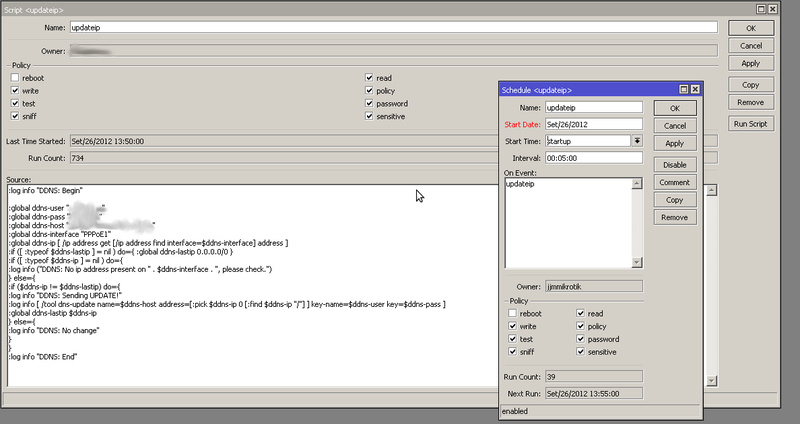Toggle test policy in Schedule dialog
The height and width of the screenshot is (424, 800).
point(512,339)
